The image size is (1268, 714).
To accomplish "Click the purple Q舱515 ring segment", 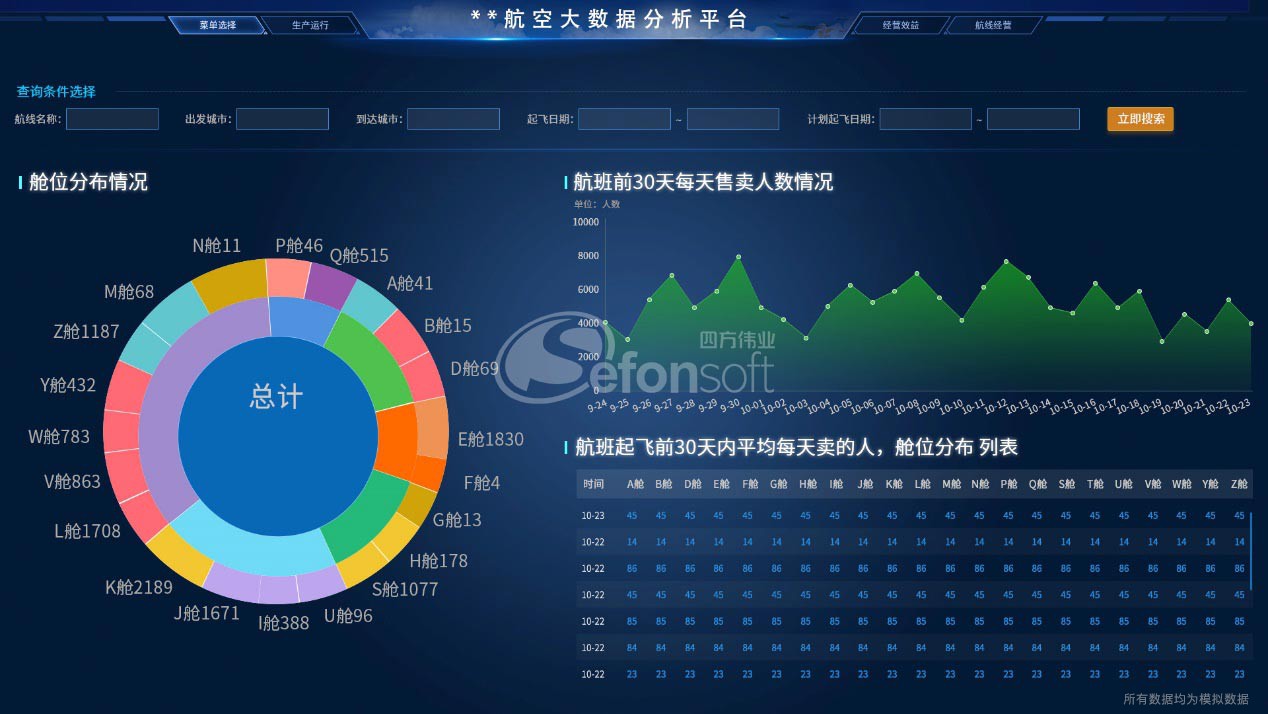I will [330, 284].
